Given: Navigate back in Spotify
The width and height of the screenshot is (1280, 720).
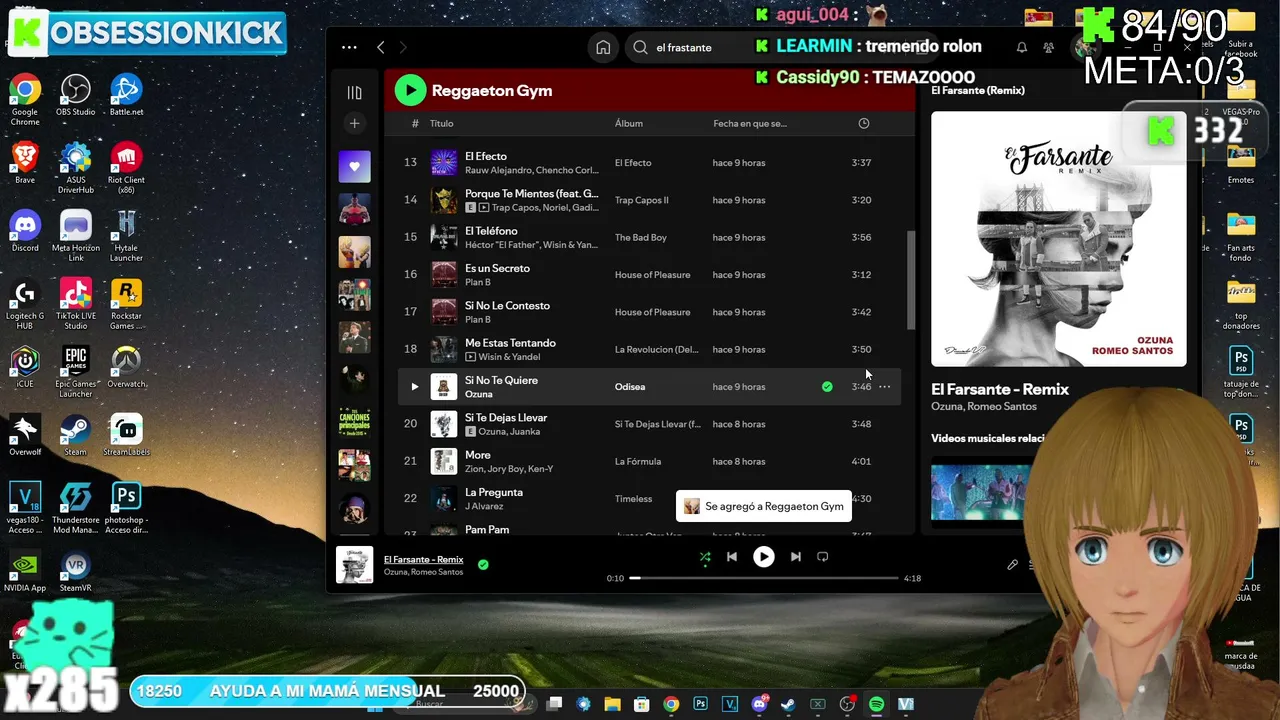Looking at the screenshot, I should (381, 47).
